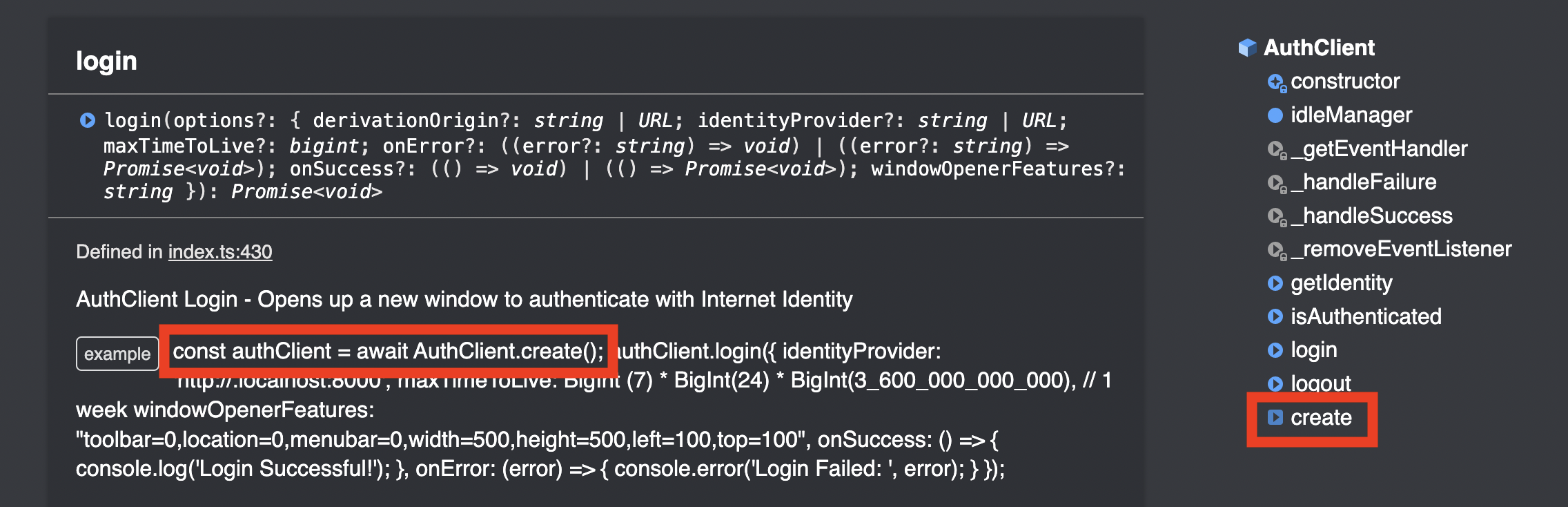Click the login signature arrow icon

88,120
